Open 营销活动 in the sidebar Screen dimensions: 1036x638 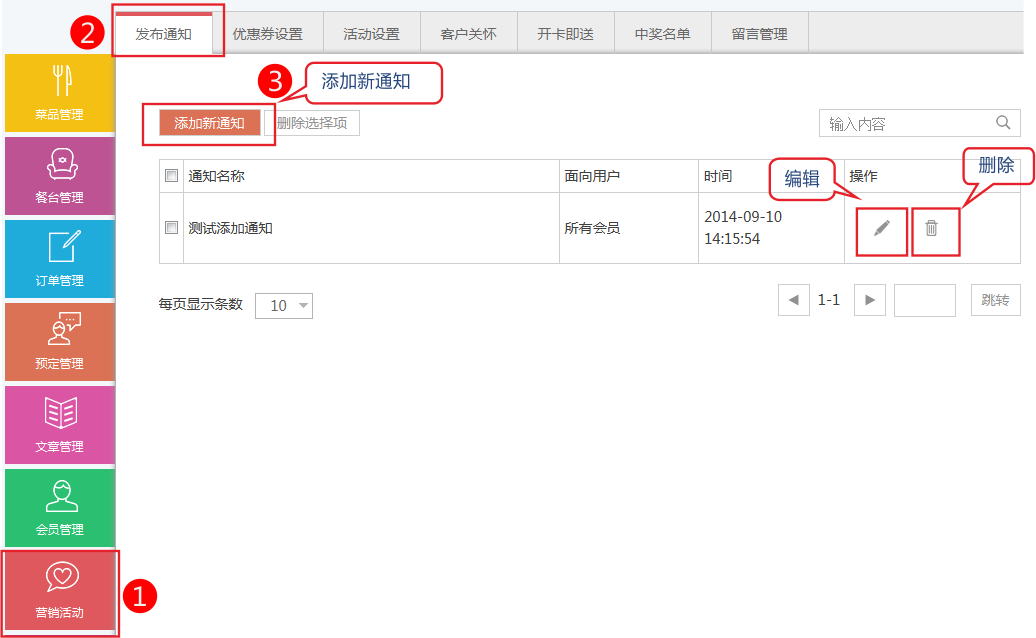pyautogui.click(x=59, y=592)
